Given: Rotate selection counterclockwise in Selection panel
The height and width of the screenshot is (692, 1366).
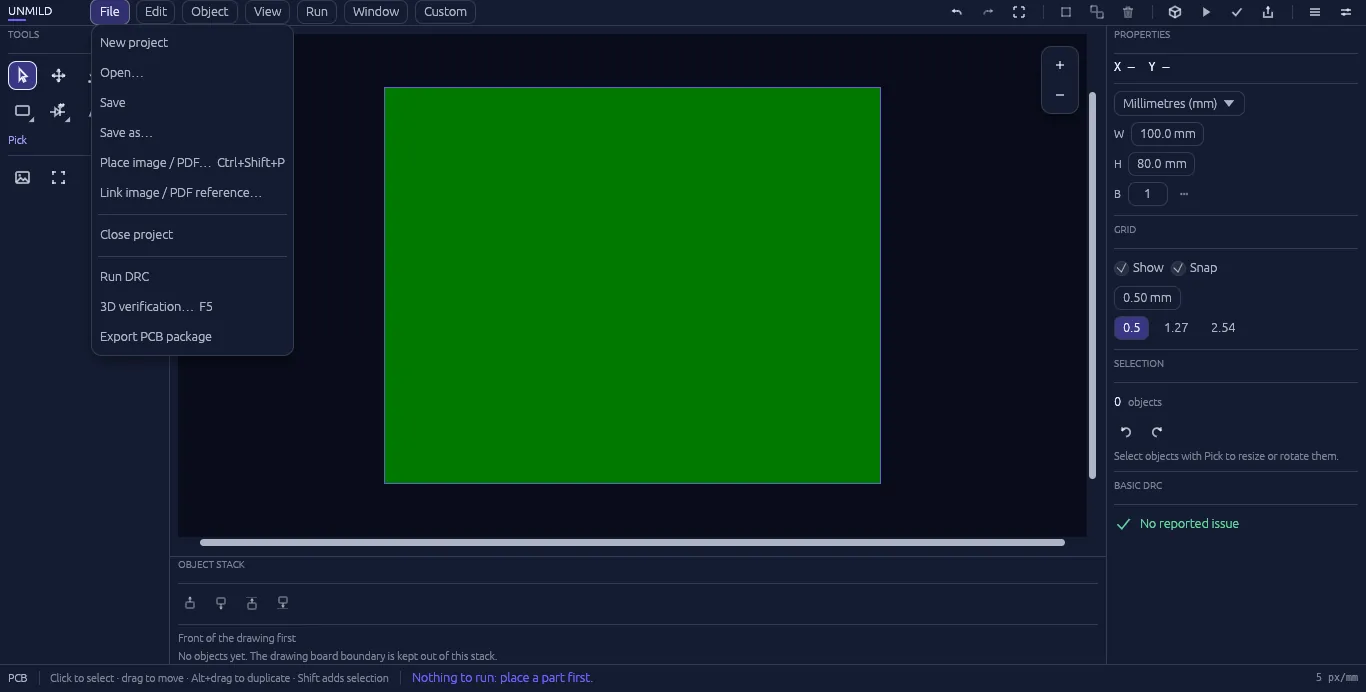Looking at the screenshot, I should pyautogui.click(x=1126, y=432).
